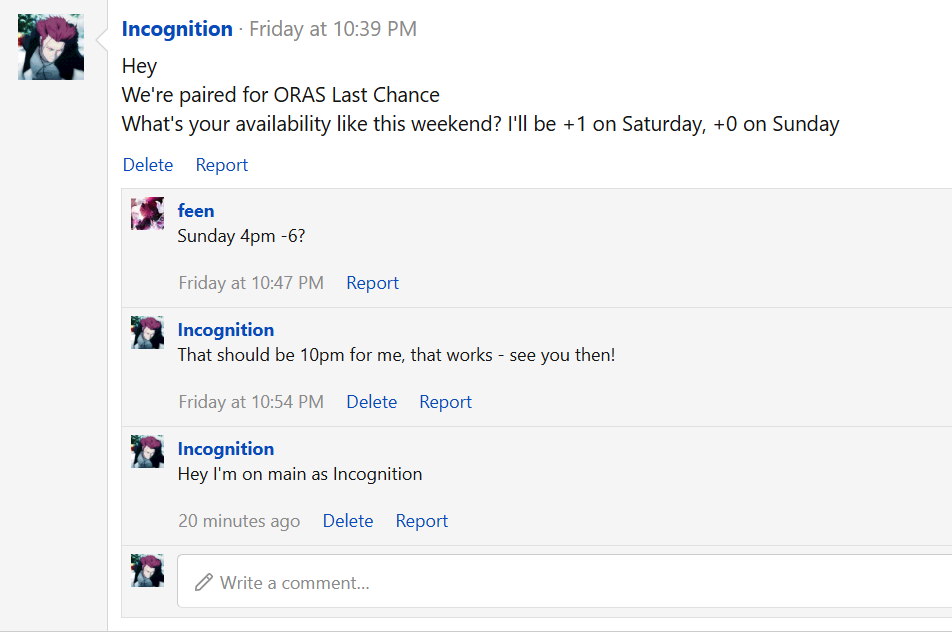
Task: Report feen's Sunday 4pm comment
Action: click(372, 283)
